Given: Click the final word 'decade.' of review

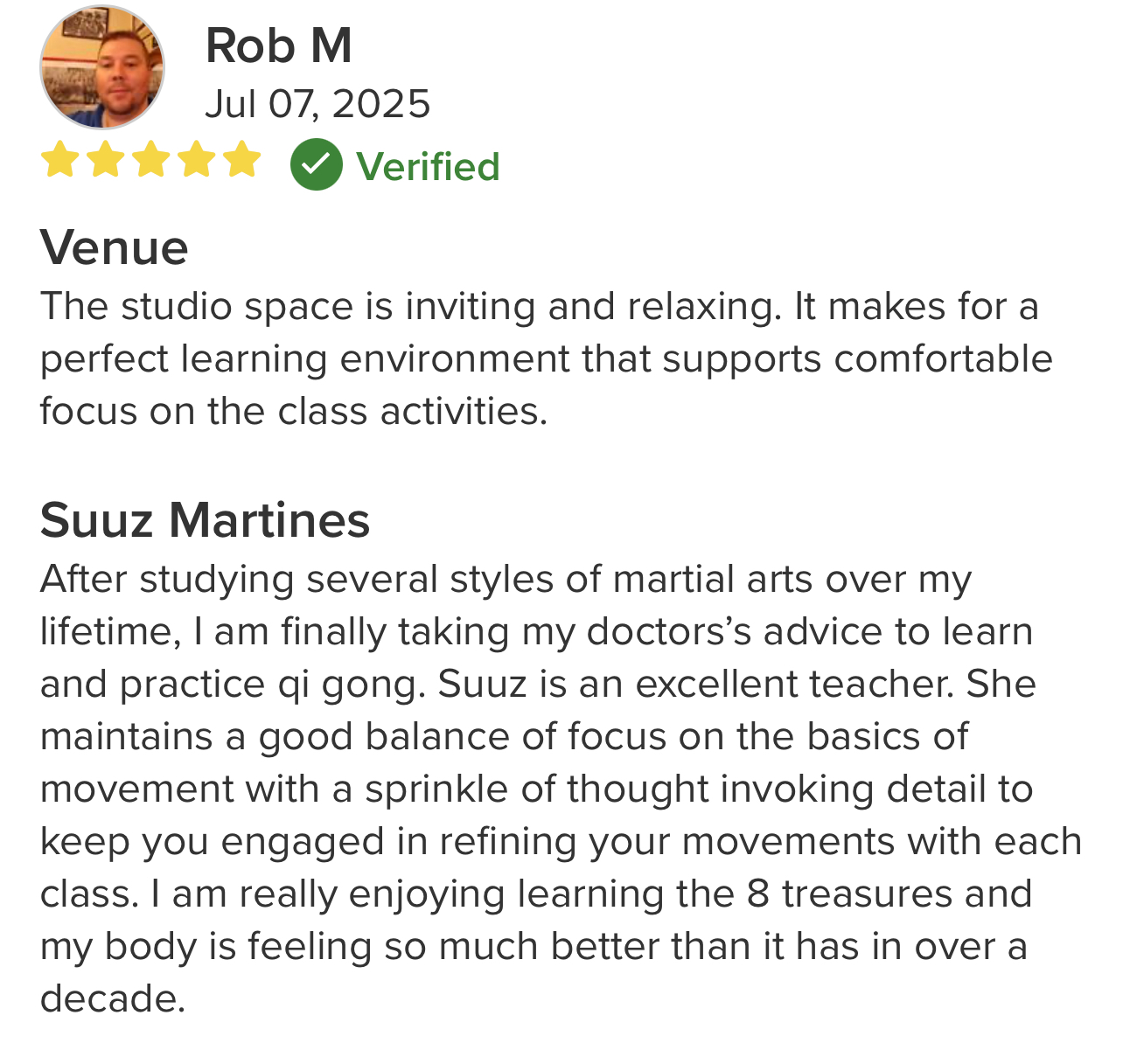Looking at the screenshot, I should (113, 999).
